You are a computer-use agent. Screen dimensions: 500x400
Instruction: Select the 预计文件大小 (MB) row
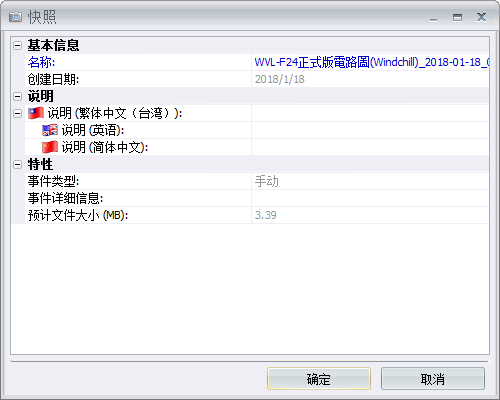click(257, 215)
